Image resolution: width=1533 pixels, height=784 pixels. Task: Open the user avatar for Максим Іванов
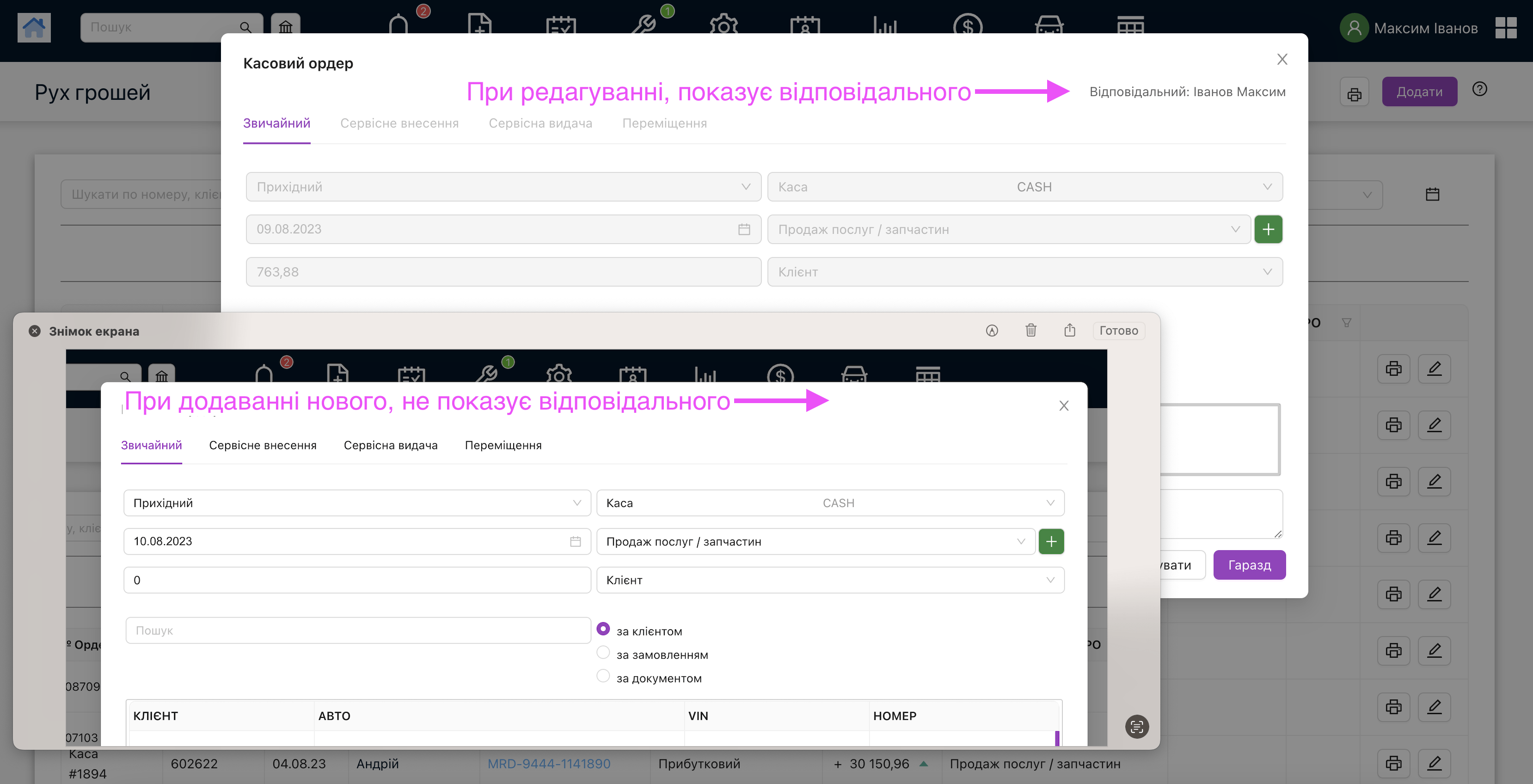[1354, 28]
